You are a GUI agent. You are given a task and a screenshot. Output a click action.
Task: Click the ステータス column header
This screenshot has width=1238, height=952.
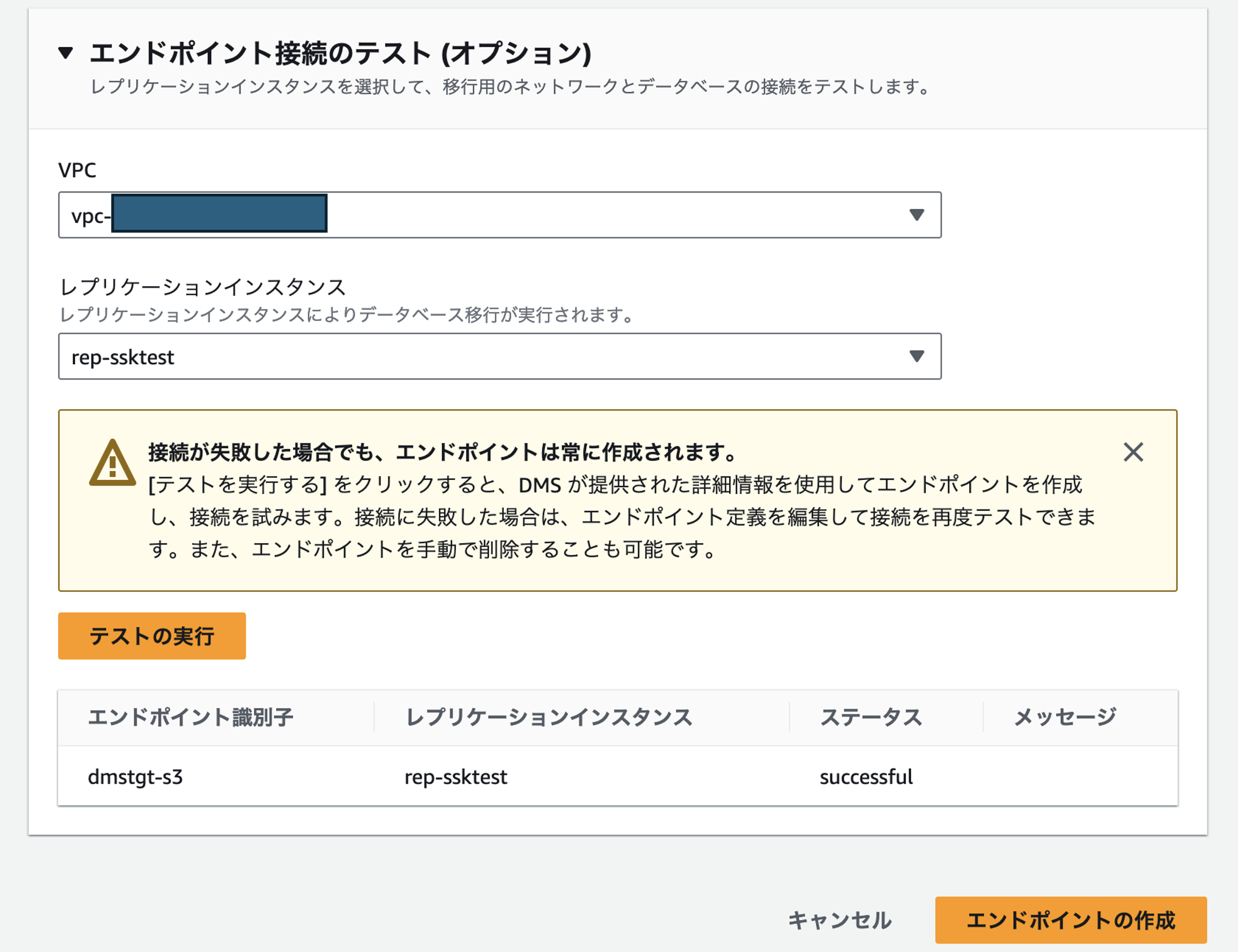click(x=871, y=718)
